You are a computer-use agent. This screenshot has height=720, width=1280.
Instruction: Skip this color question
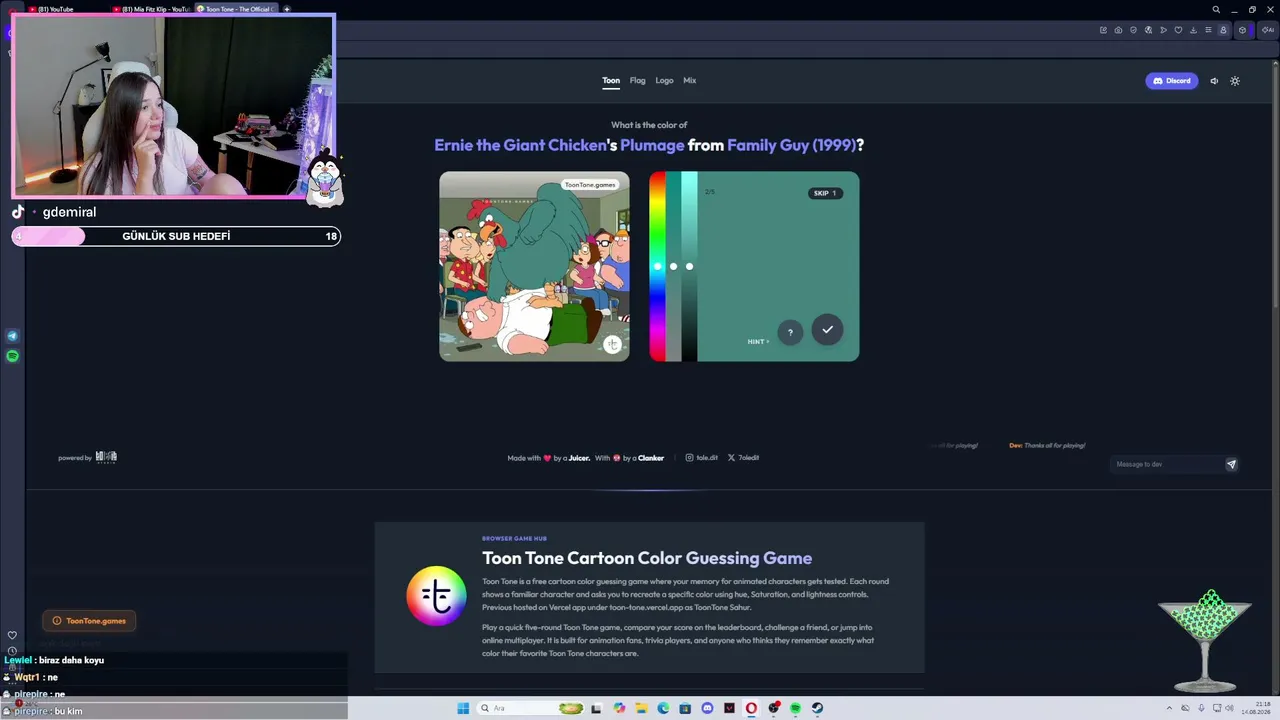(825, 193)
